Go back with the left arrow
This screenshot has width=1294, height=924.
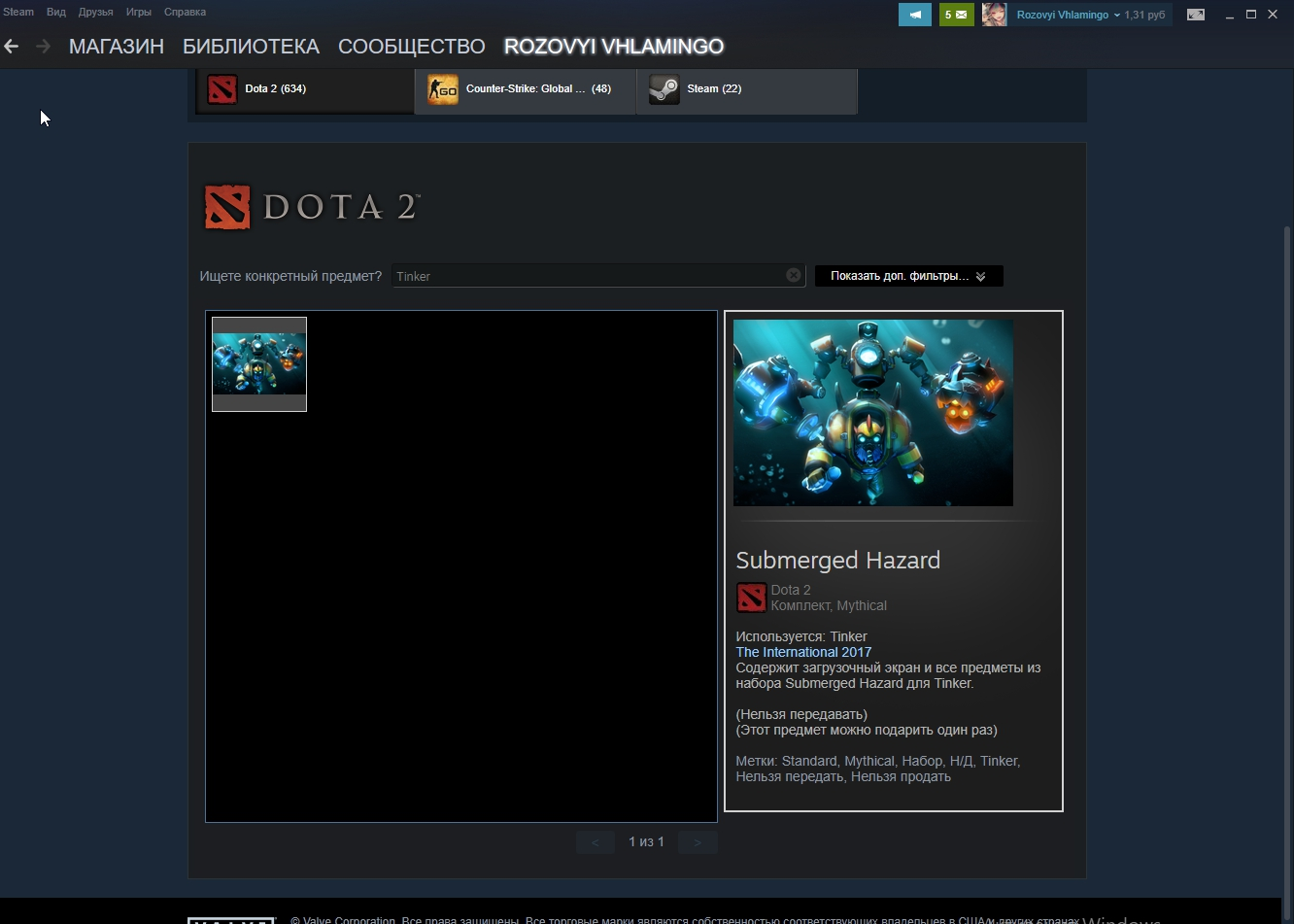click(12, 46)
